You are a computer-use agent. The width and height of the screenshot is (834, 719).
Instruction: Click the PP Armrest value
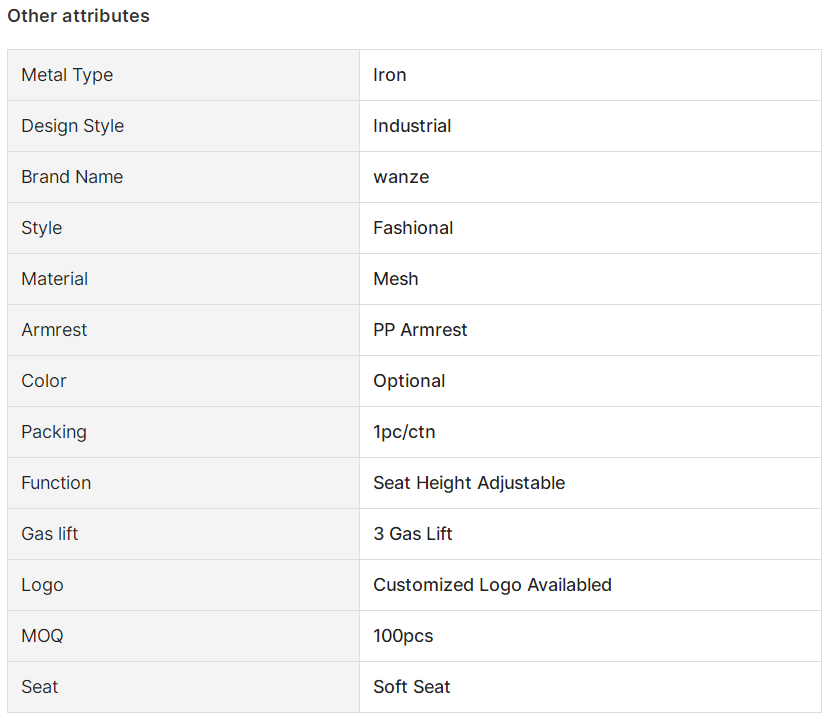420,330
